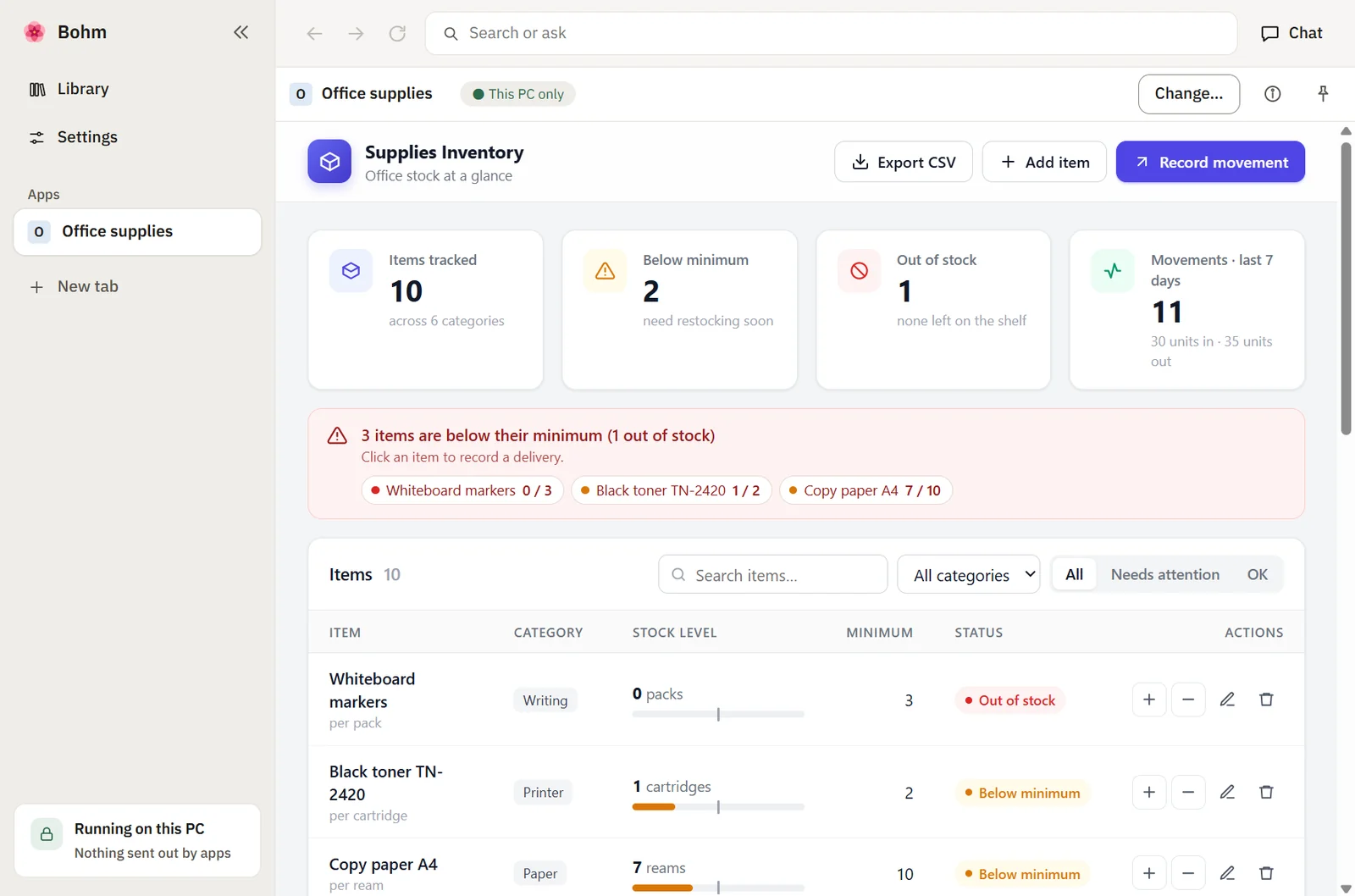Edit the Copy paper A4 item
Viewport: 1355px width, 896px height.
pos(1227,873)
